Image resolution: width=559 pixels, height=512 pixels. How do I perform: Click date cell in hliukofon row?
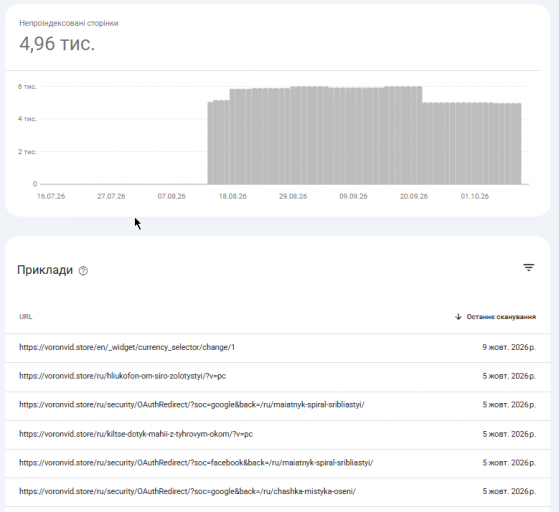pyautogui.click(x=509, y=376)
